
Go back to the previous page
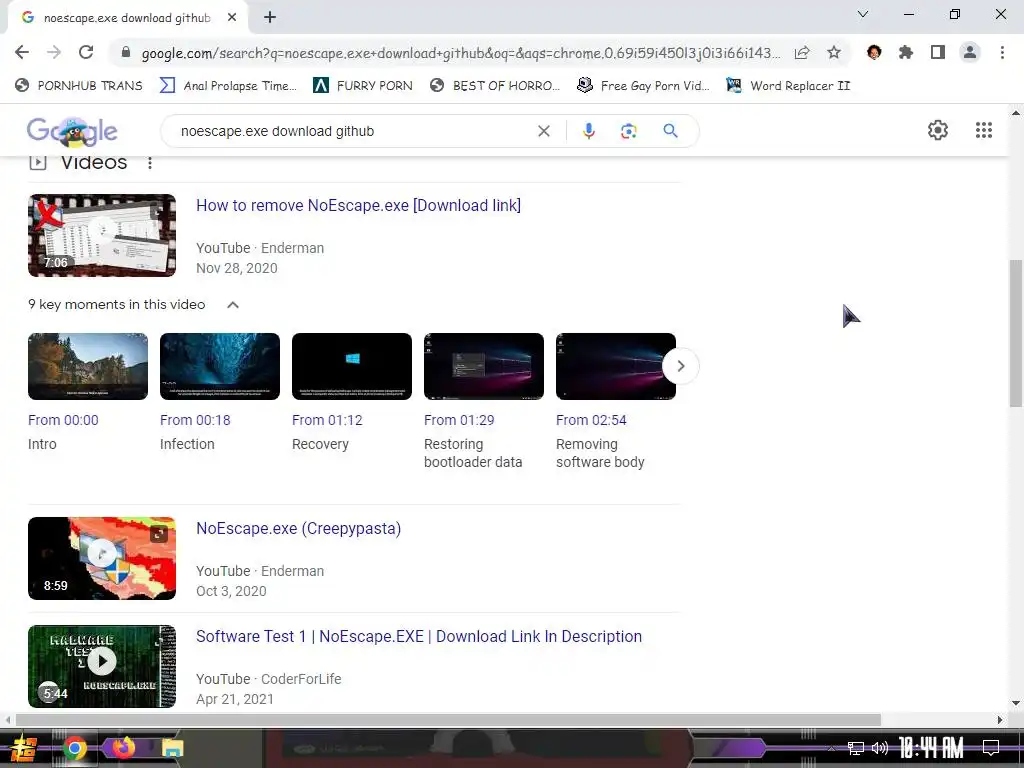tap(22, 52)
